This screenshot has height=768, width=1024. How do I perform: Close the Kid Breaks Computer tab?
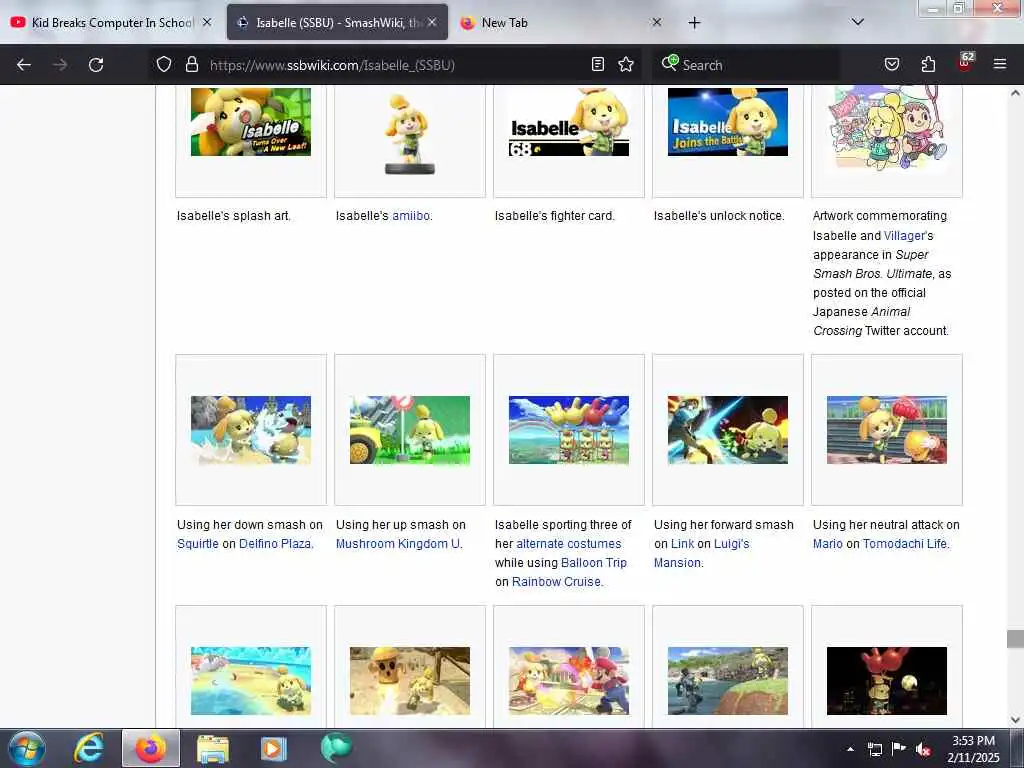click(207, 22)
